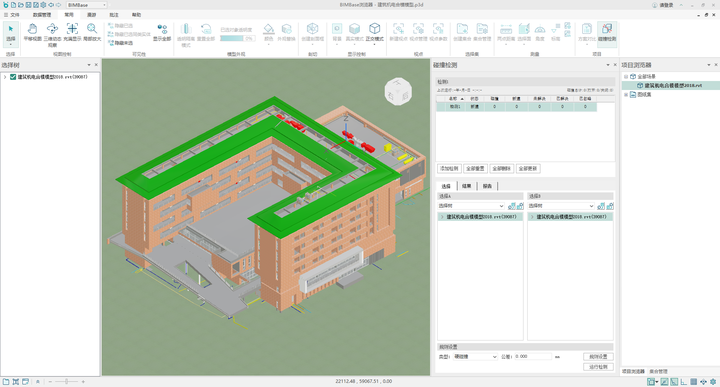Expand the 图纸集 node in project browser
This screenshot has width=720, height=387.
626,95
